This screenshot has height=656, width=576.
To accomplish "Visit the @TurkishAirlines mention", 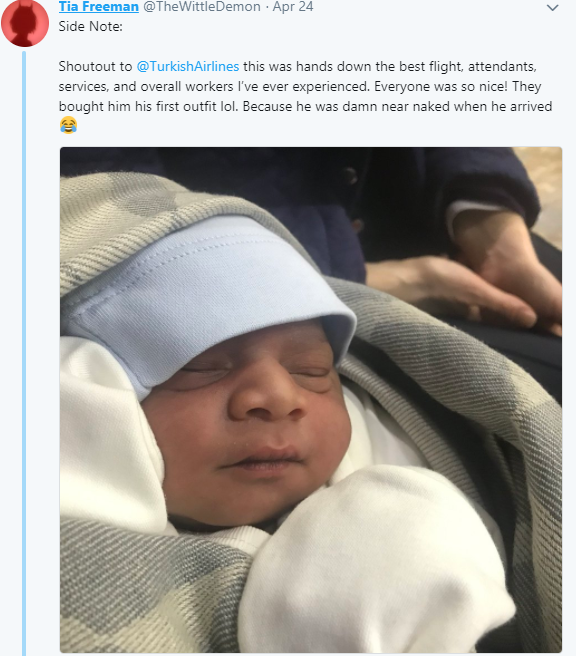I will point(188,67).
